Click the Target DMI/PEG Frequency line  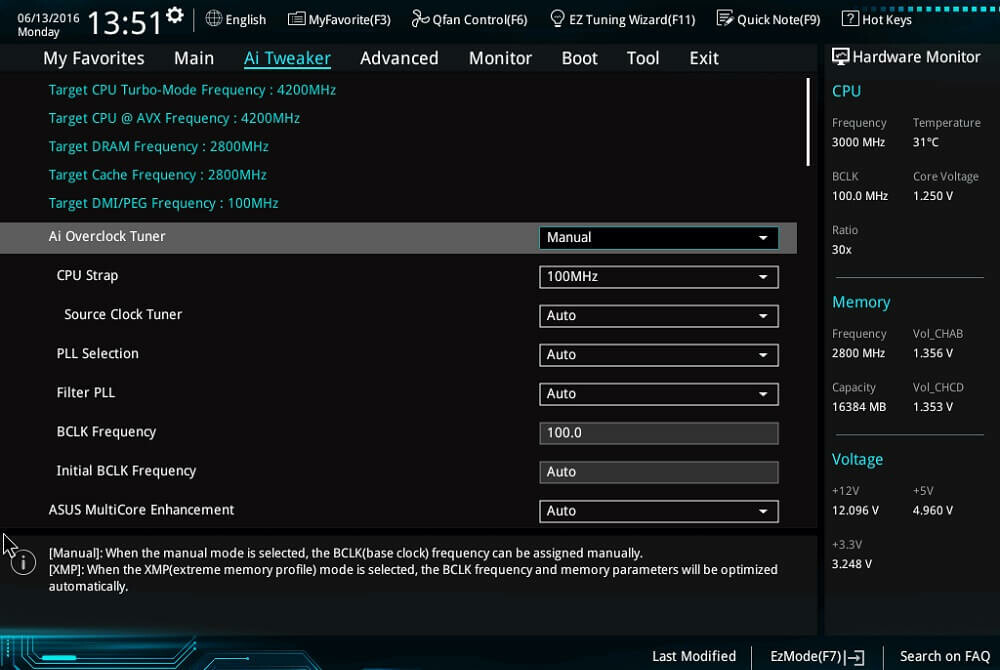[x=163, y=203]
